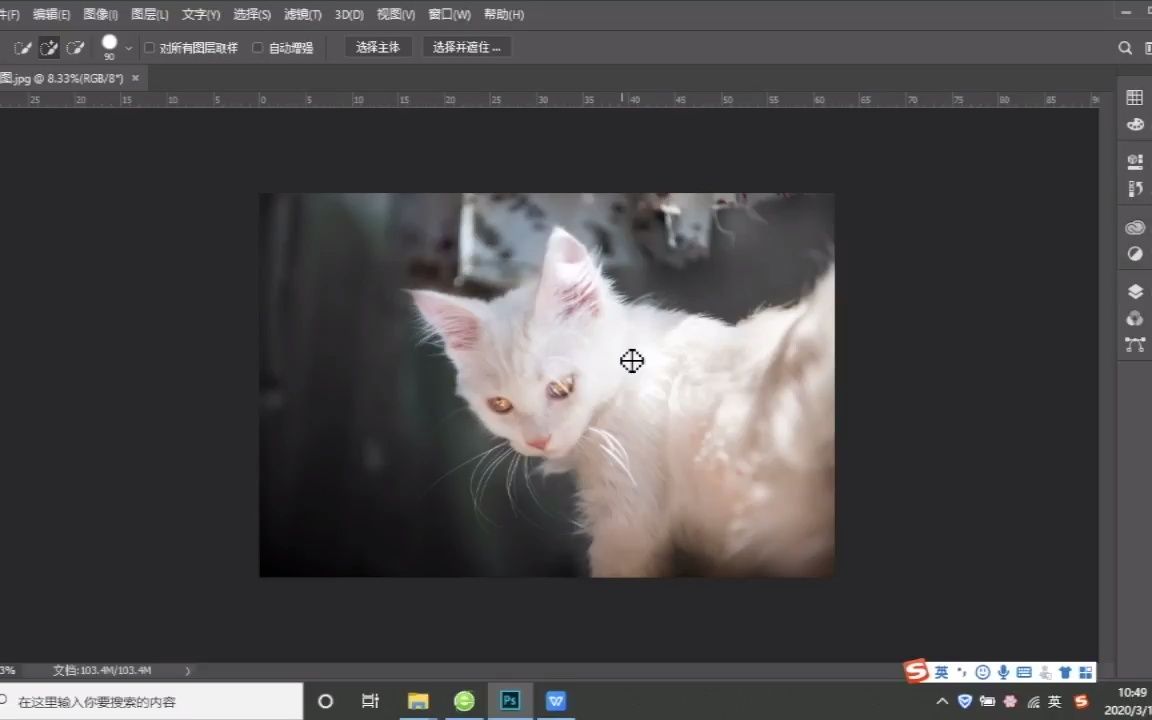Click the Creative Cloud icon in right sidebar

[x=1134, y=227]
